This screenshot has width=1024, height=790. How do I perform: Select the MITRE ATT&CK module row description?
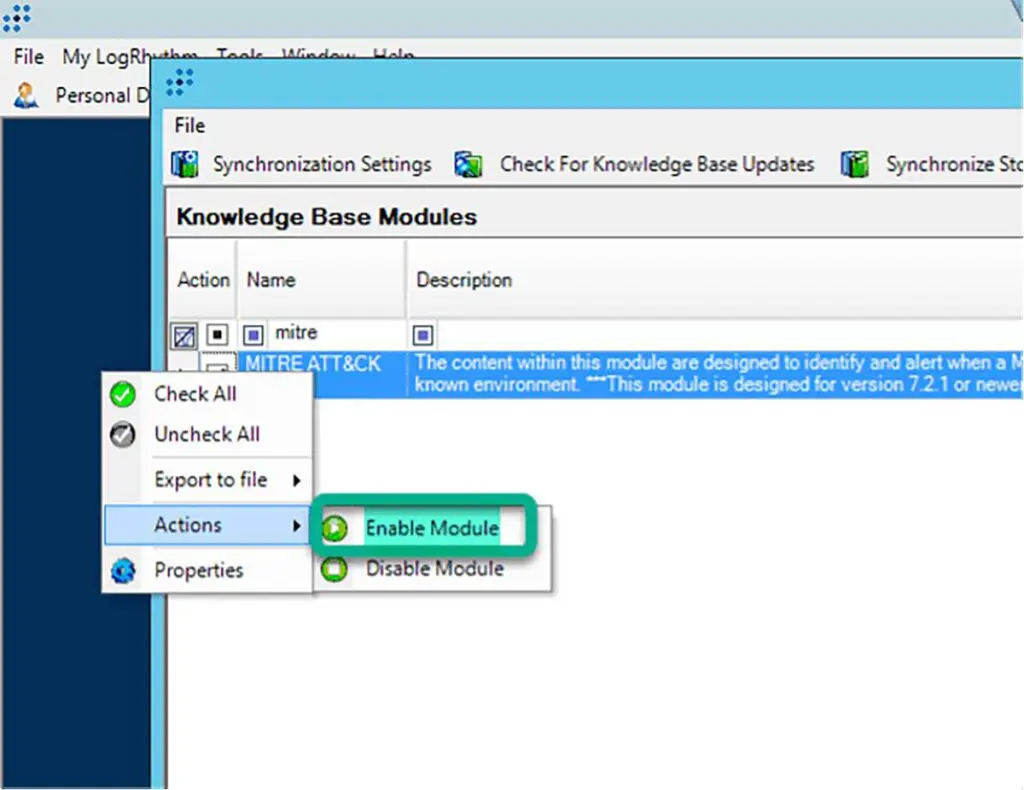pyautogui.click(x=700, y=374)
